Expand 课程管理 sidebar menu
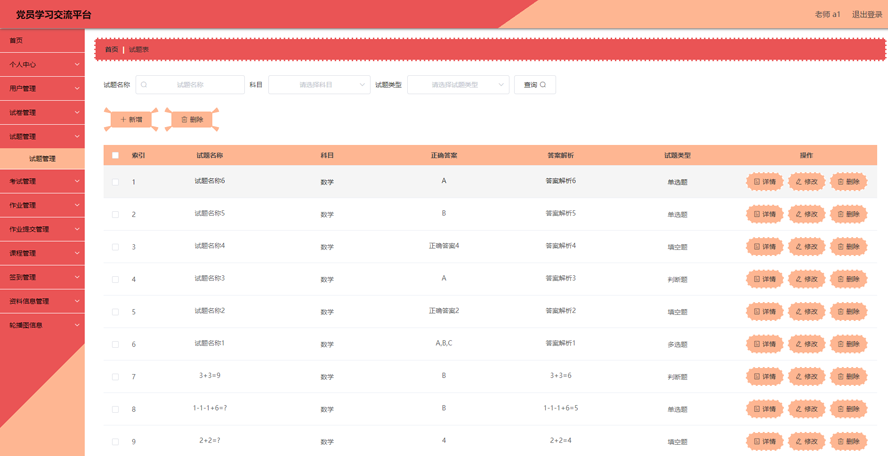The width and height of the screenshot is (888, 456). coord(42,253)
